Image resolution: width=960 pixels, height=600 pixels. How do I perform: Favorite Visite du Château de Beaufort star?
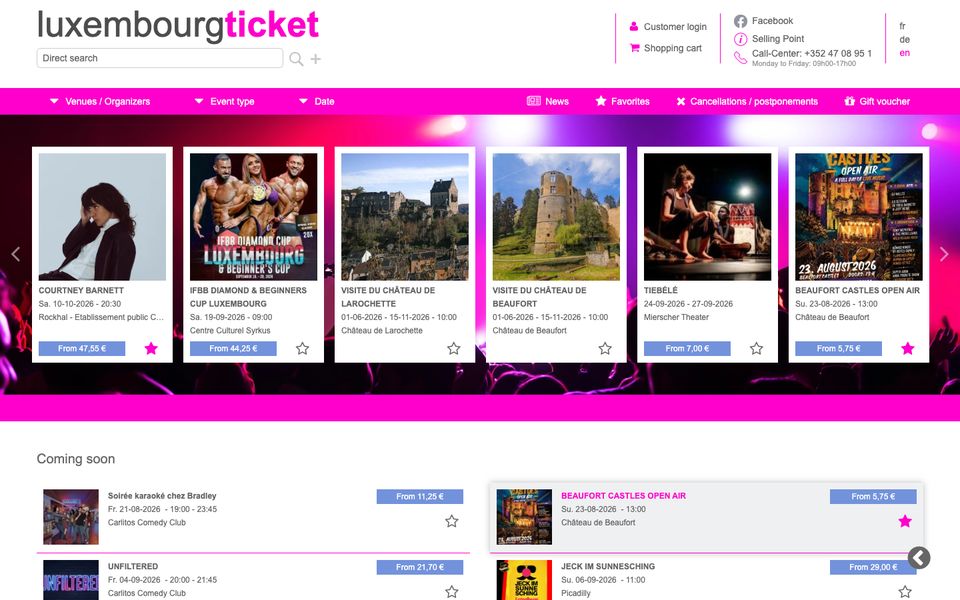point(605,348)
